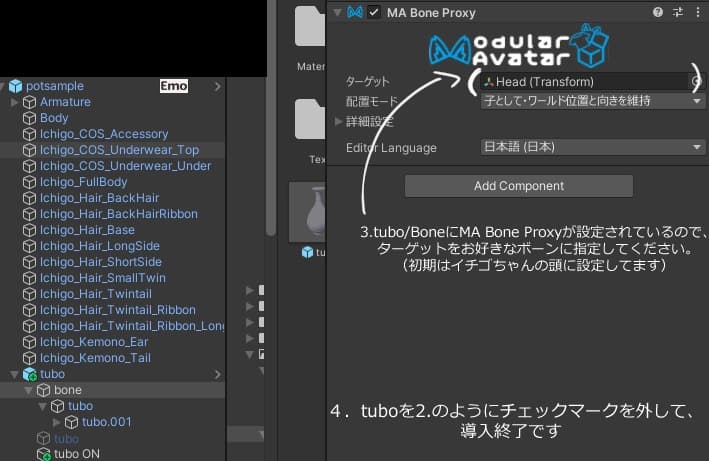Collapse the tubo prefab hierarchy node
The width and height of the screenshot is (709, 461).
coord(14,374)
